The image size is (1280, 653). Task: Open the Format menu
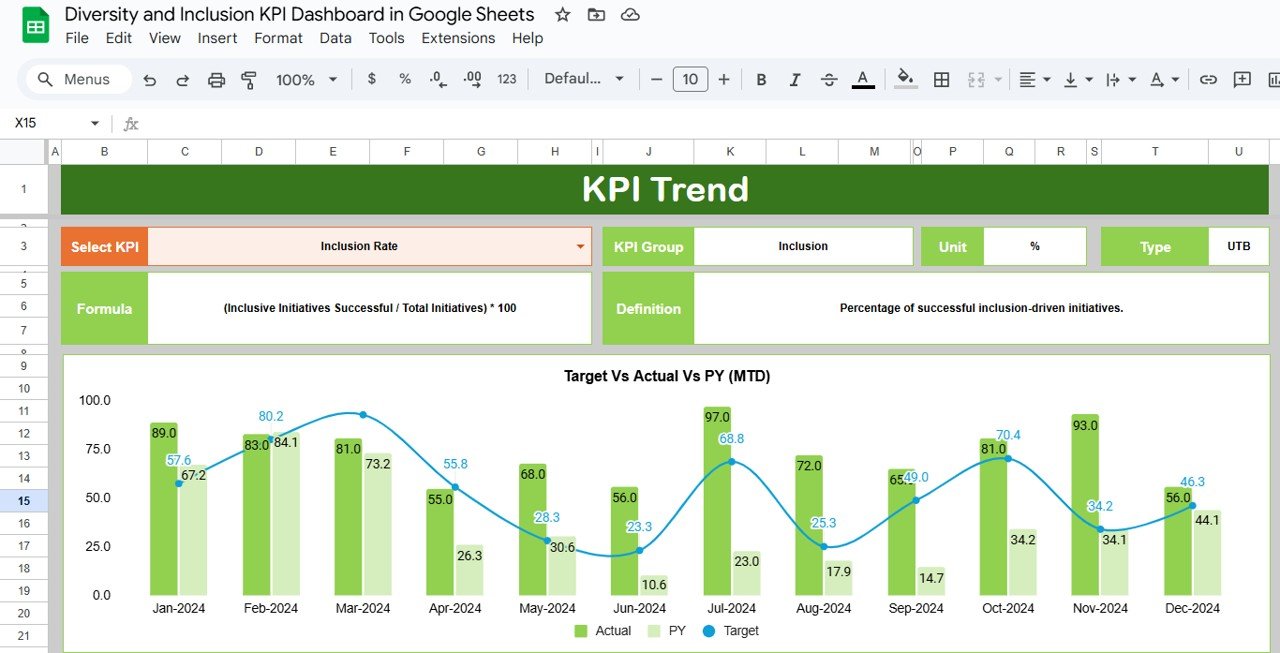(278, 38)
